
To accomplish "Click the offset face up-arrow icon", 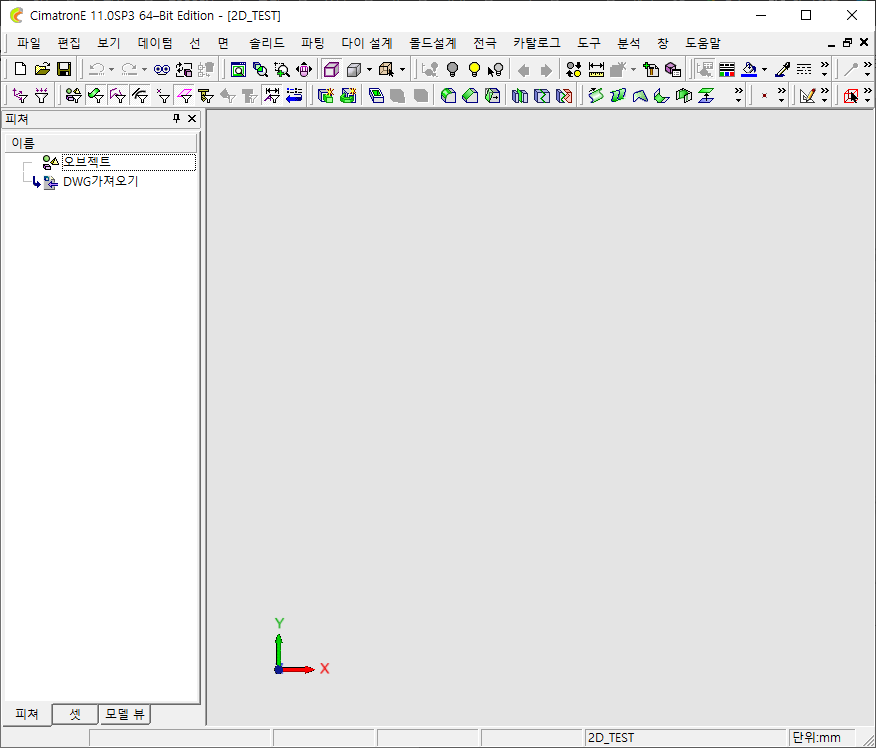I will click(x=706, y=96).
